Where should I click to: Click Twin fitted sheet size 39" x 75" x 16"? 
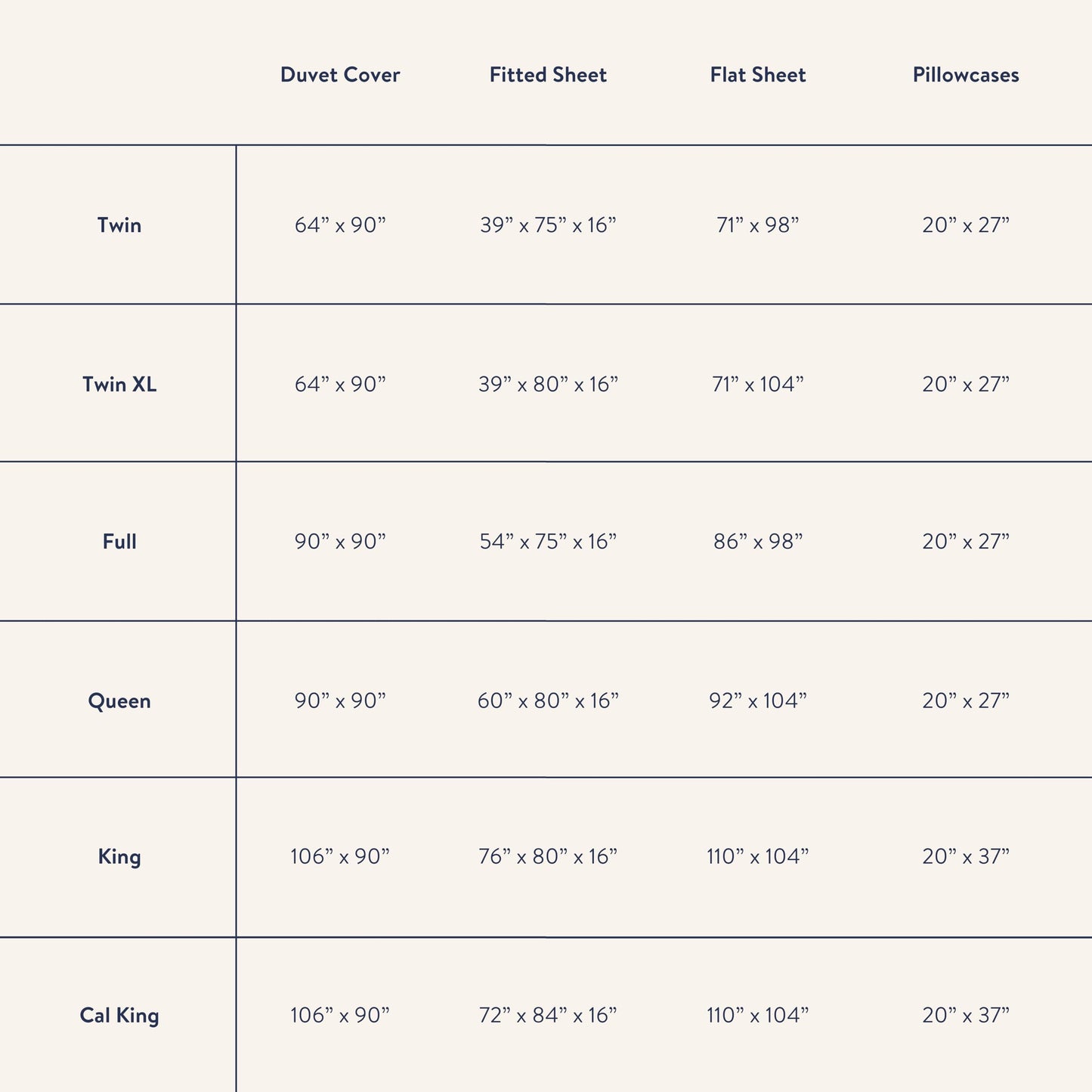click(x=548, y=225)
